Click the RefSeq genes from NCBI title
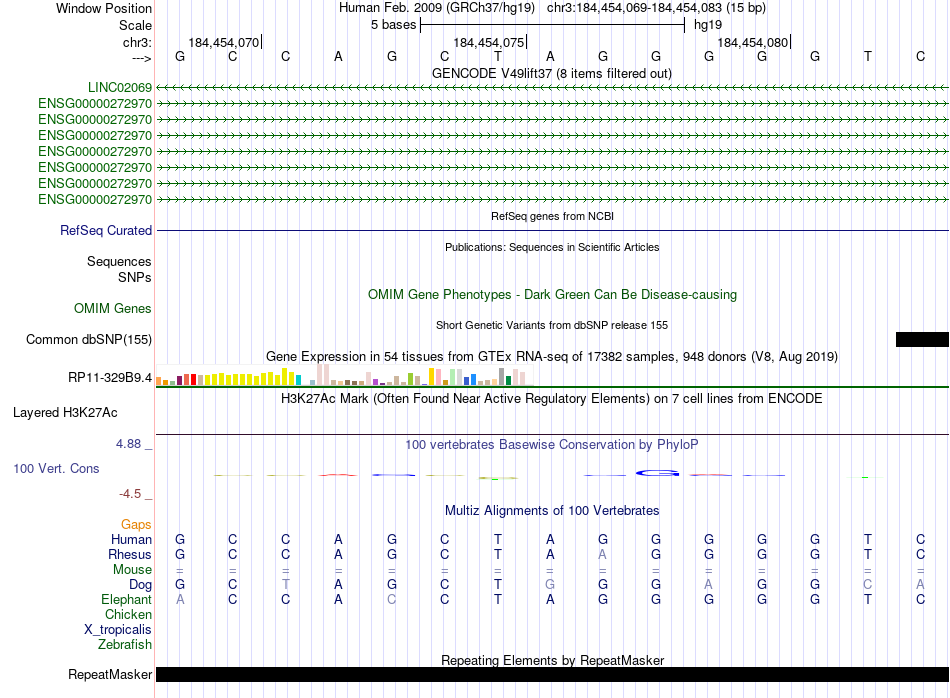The width and height of the screenshot is (950, 698). pos(552,216)
